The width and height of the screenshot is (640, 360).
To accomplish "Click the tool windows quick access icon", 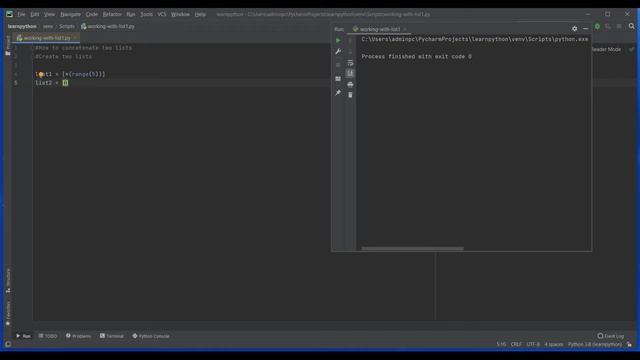I will point(8,344).
